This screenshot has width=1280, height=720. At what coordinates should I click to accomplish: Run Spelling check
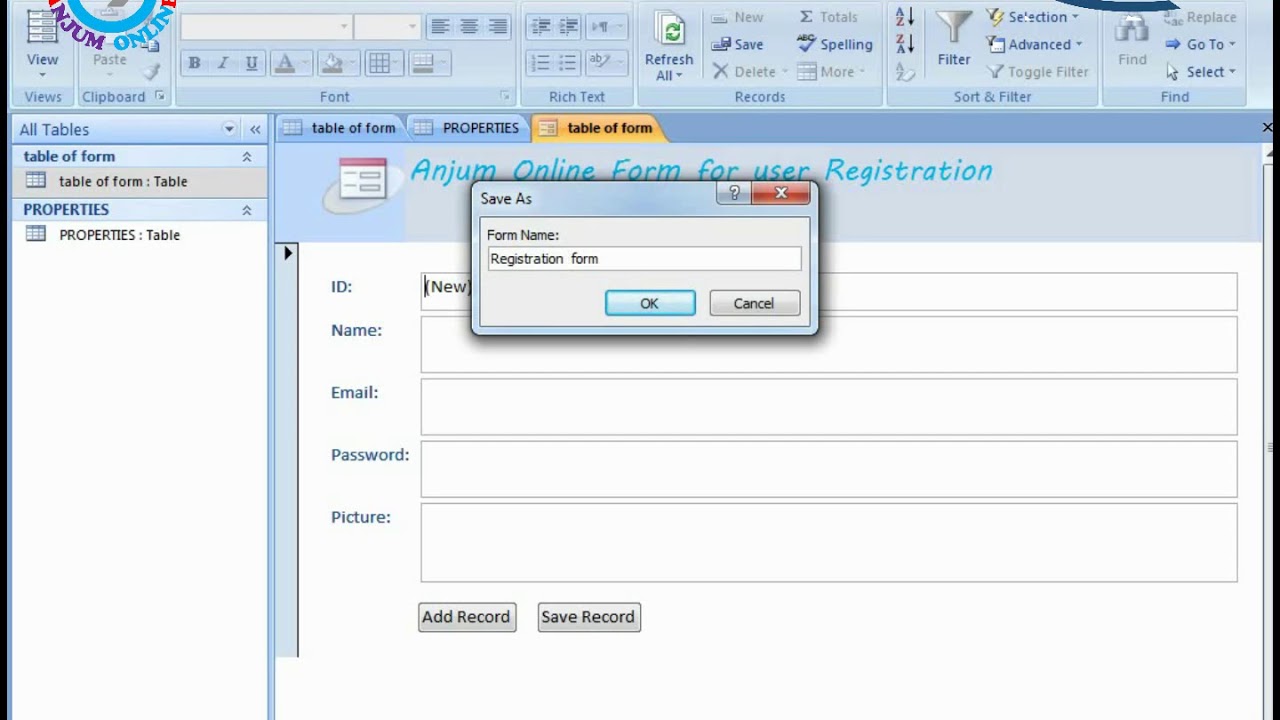pyautogui.click(x=835, y=44)
